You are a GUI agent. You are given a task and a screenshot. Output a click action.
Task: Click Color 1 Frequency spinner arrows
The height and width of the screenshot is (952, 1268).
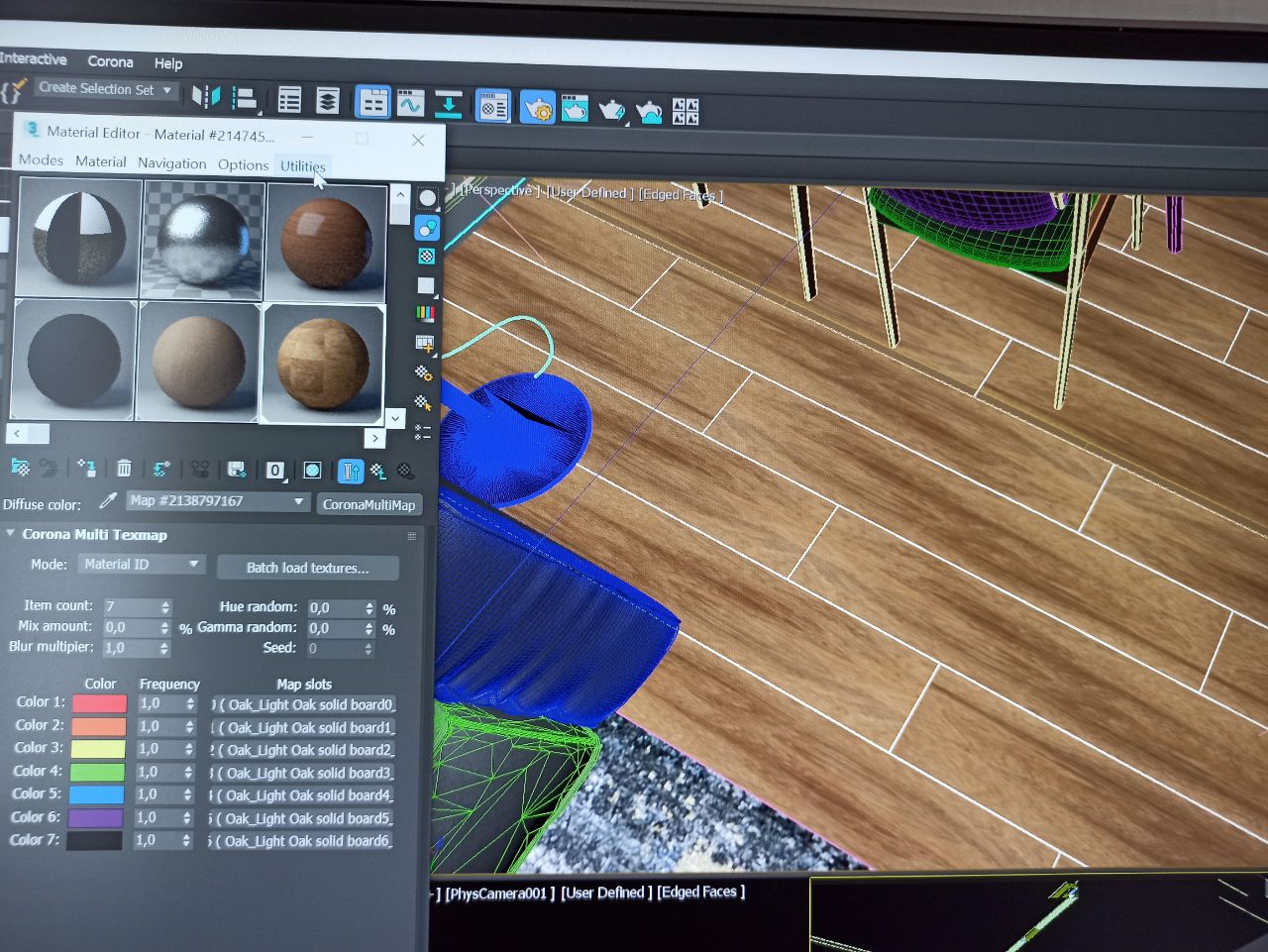click(x=190, y=703)
